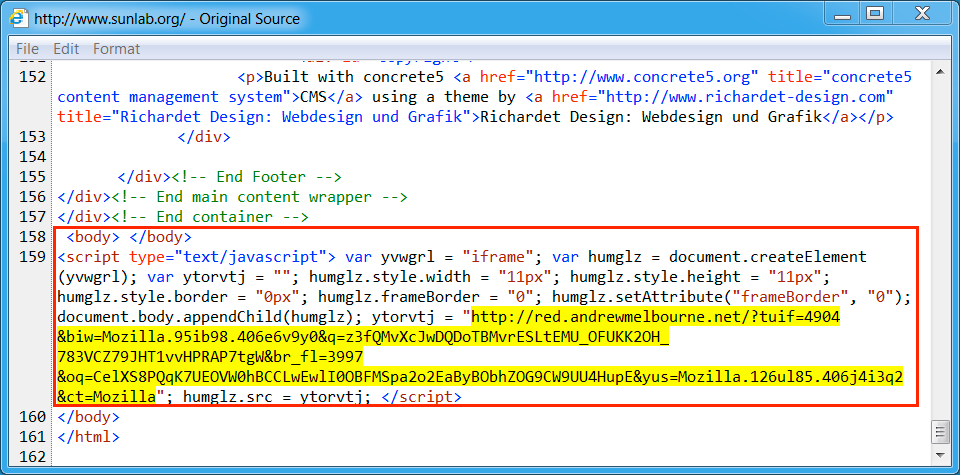Click line number 161
This screenshot has height=475, width=960.
(x=33, y=438)
